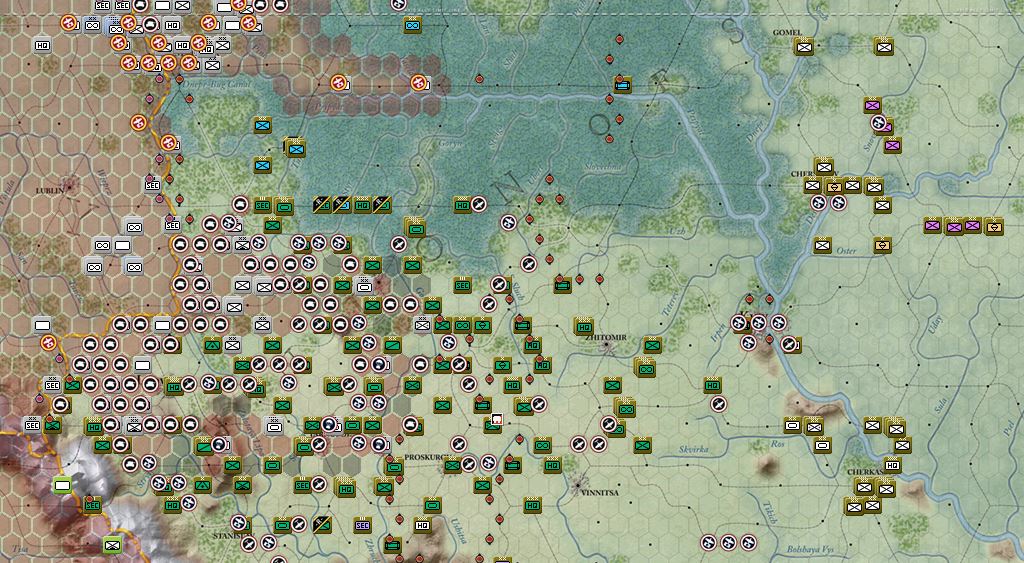
Task: Select the purple SEC counter
Action: click(362, 525)
